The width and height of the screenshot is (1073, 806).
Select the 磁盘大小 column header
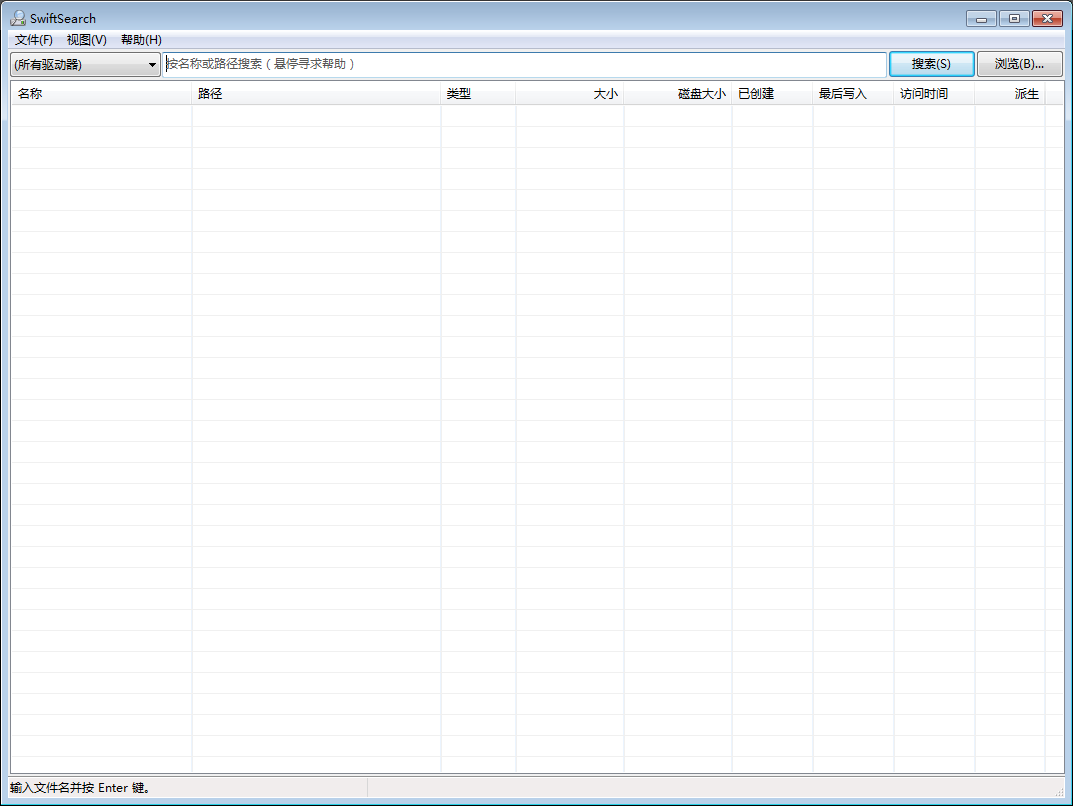click(x=678, y=94)
